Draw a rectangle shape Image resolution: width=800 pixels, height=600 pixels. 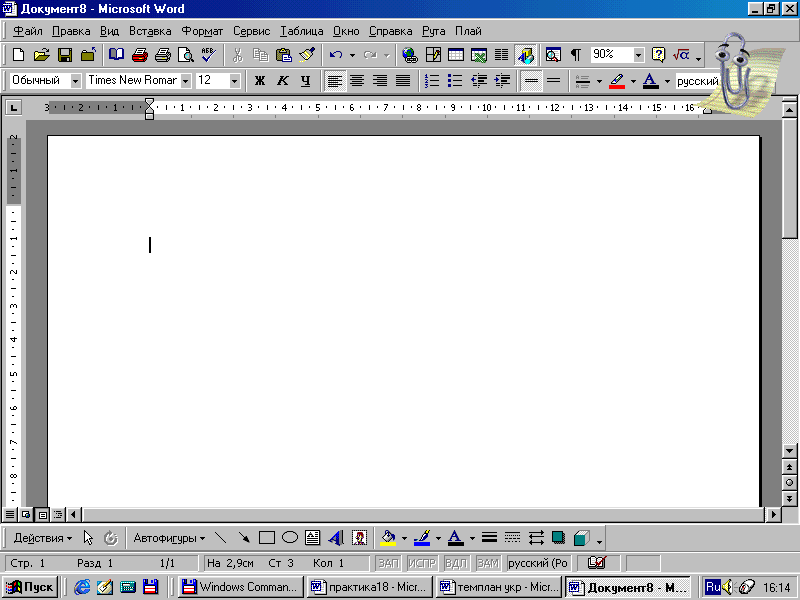[x=266, y=538]
